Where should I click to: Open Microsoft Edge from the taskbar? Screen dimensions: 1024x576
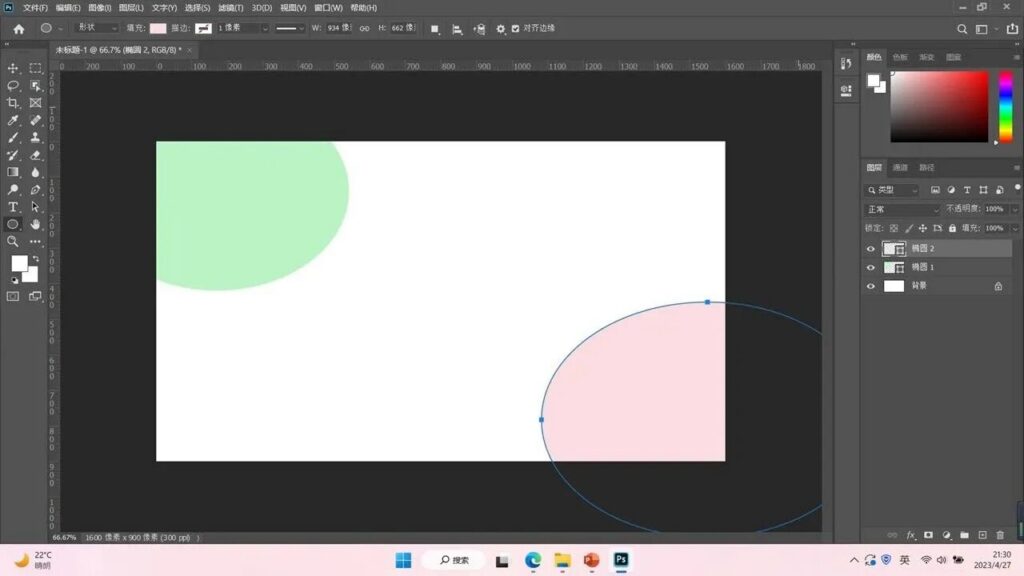533,560
